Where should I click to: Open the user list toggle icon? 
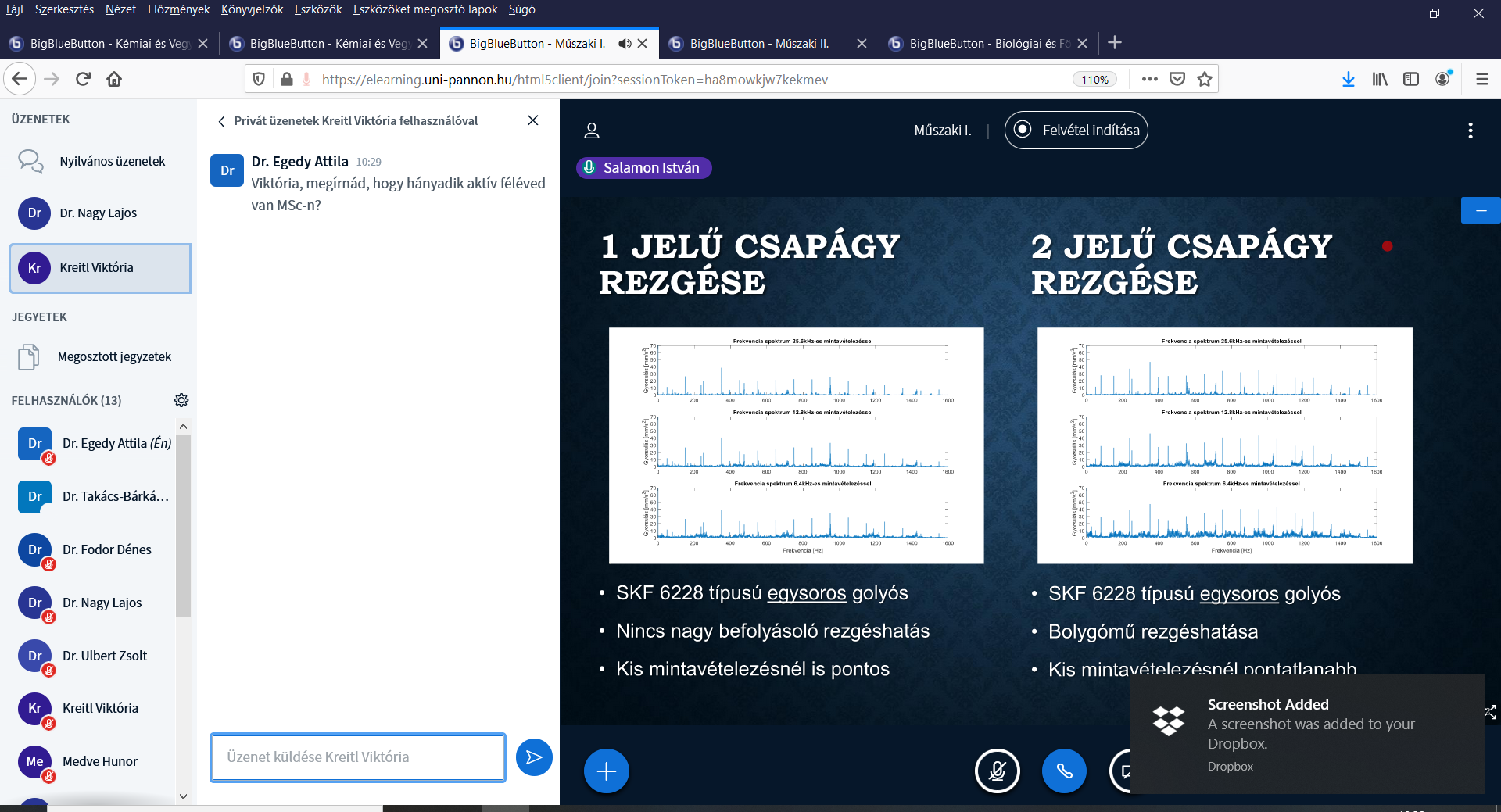(592, 131)
